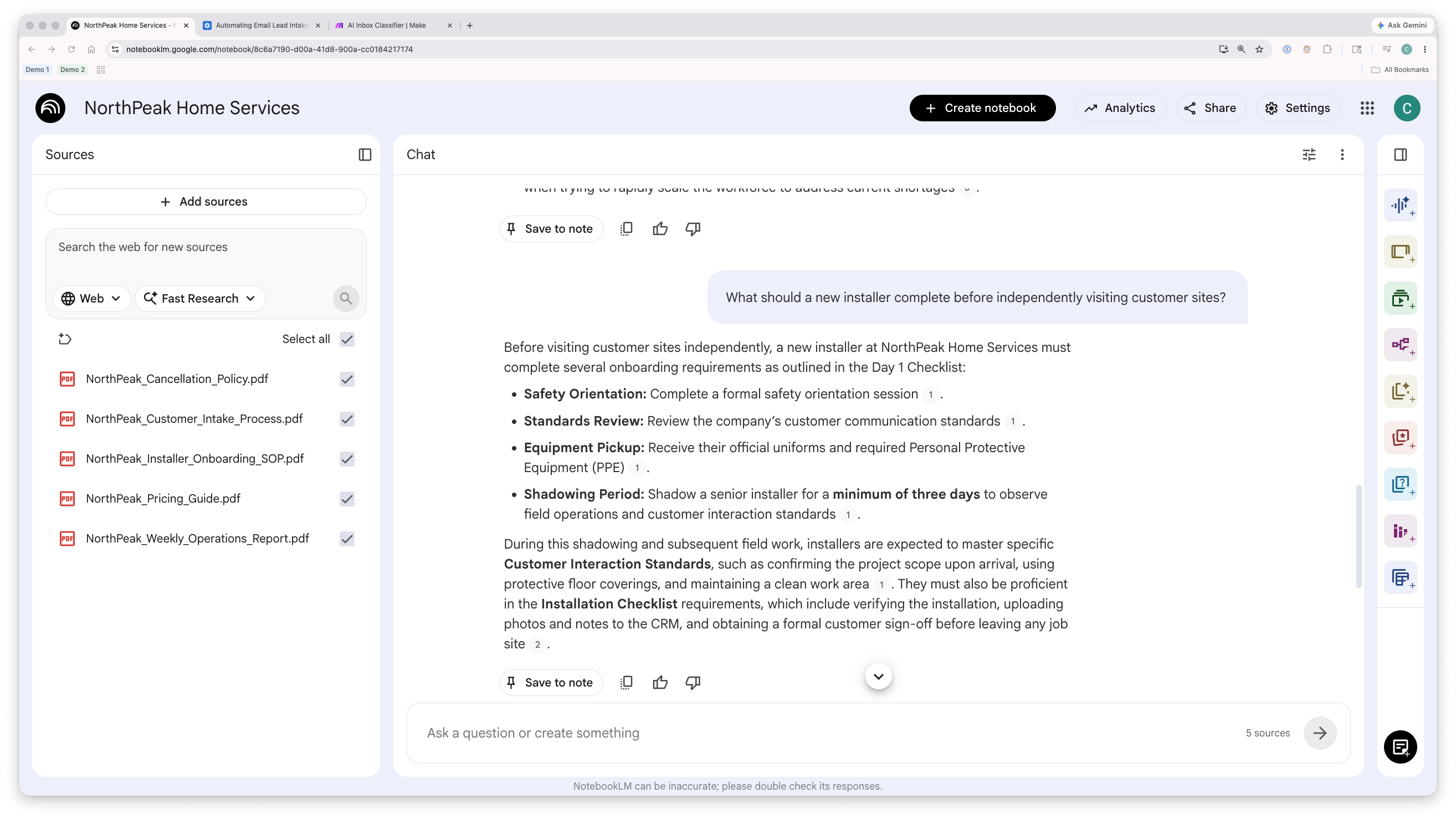The image size is (1456, 819).
Task: Bookmark this page with the star icon
Action: 1259,49
